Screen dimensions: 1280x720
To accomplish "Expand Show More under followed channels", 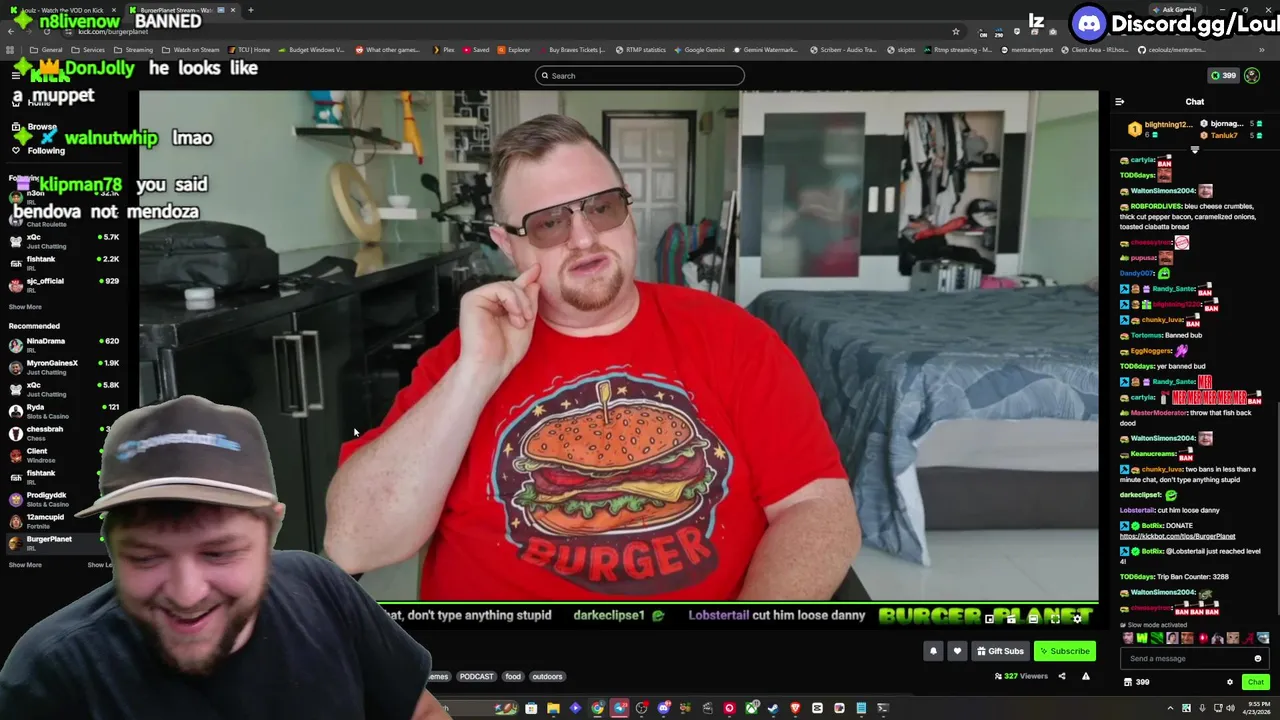I will click(25, 307).
